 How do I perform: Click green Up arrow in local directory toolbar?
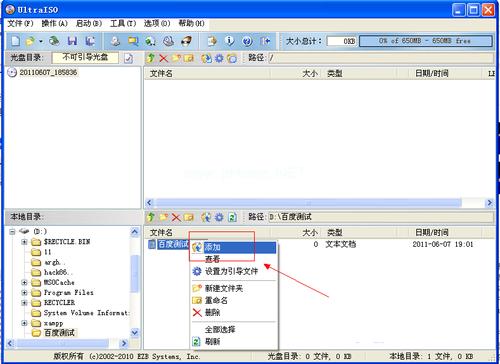point(151,217)
